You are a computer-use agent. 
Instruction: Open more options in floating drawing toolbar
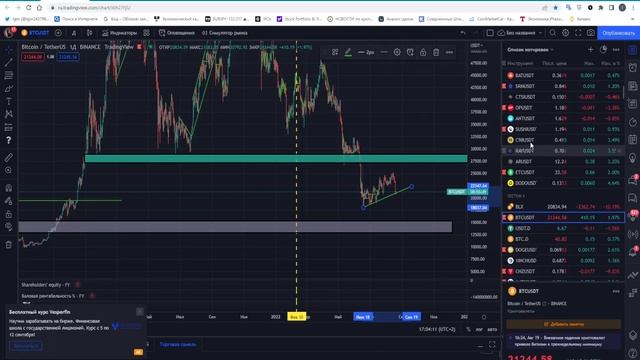click(x=449, y=52)
